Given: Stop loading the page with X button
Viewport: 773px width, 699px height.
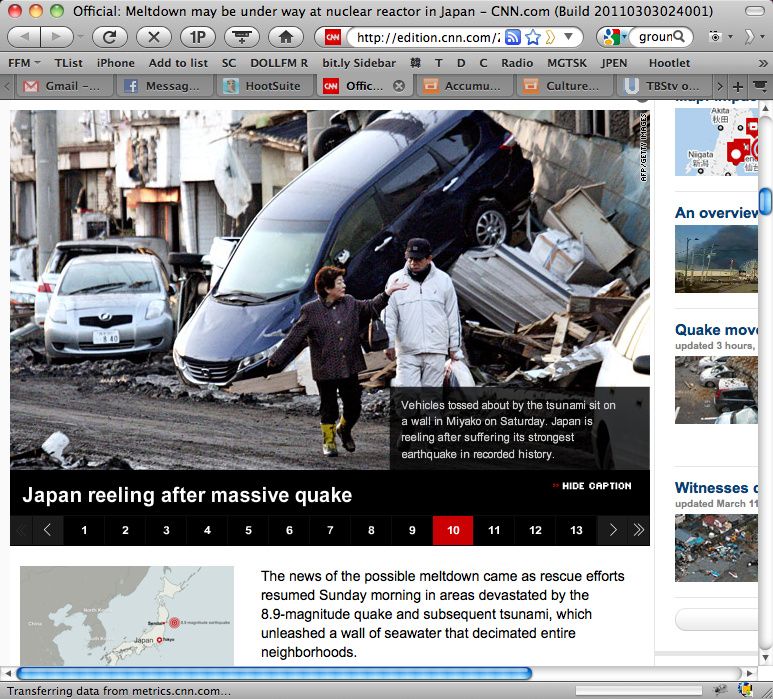Looking at the screenshot, I should pos(154,36).
